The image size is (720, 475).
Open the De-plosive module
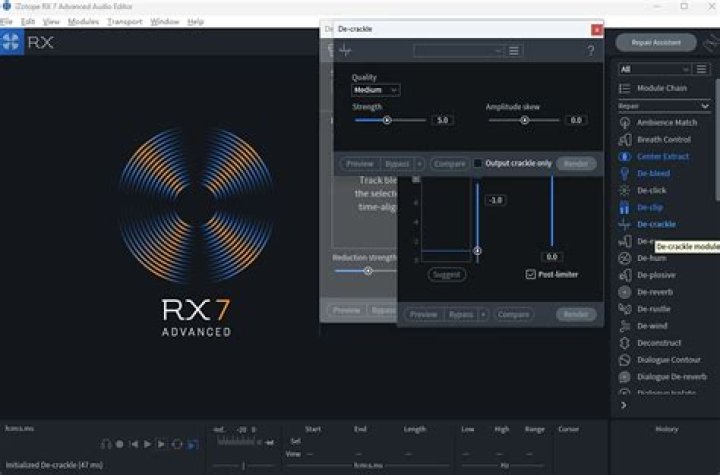pyautogui.click(x=657, y=275)
